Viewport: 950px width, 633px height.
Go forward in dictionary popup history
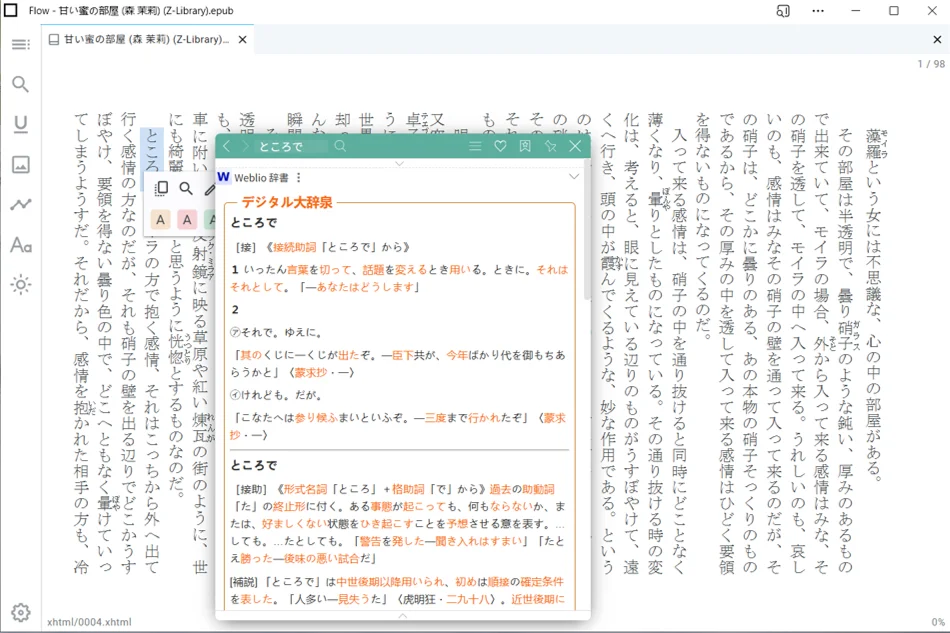tap(245, 146)
